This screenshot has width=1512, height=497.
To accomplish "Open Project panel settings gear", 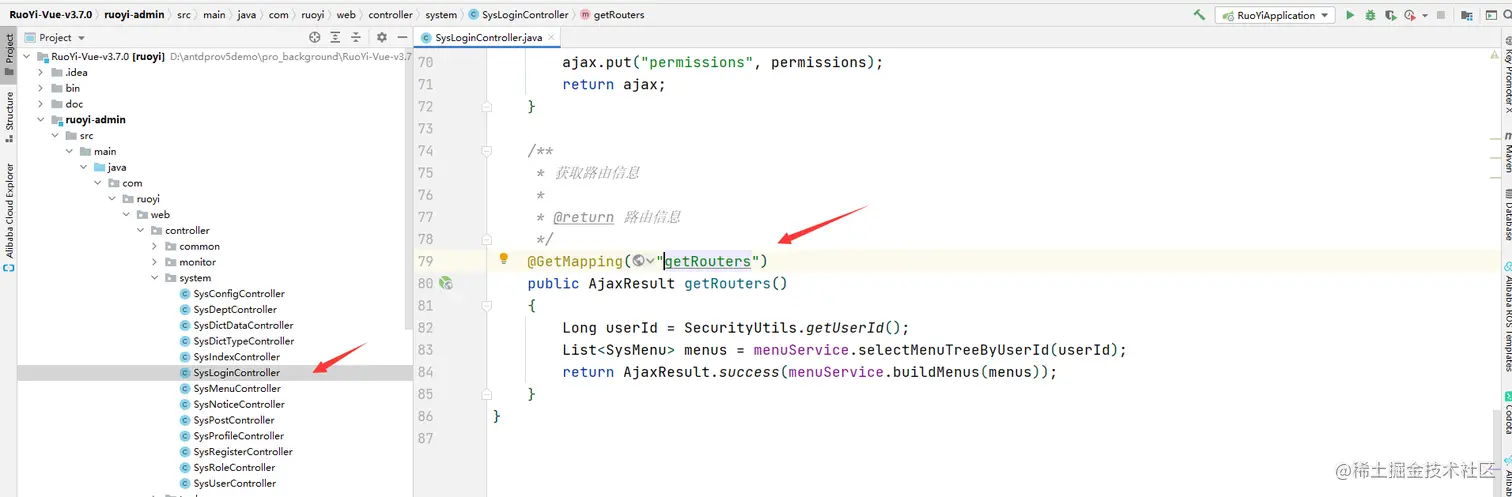I will click(x=381, y=37).
